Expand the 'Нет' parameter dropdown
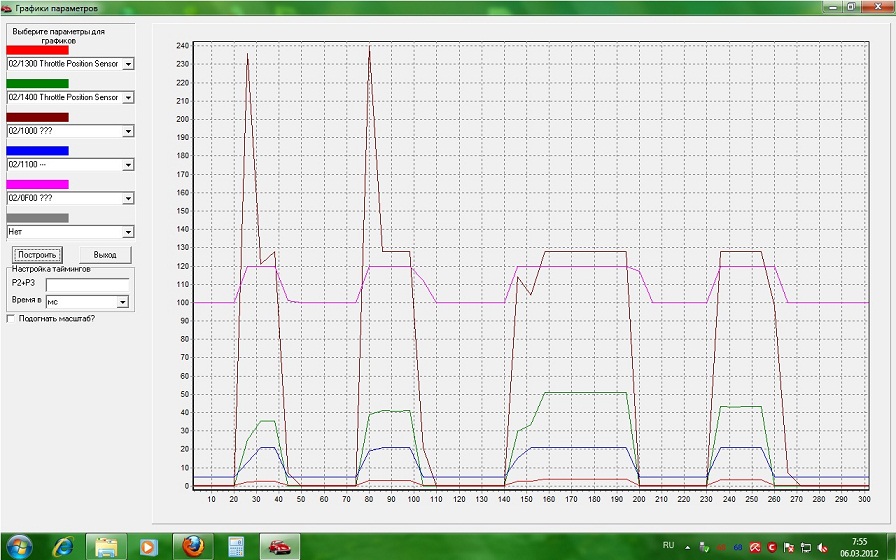The image size is (896, 560). tap(128, 232)
